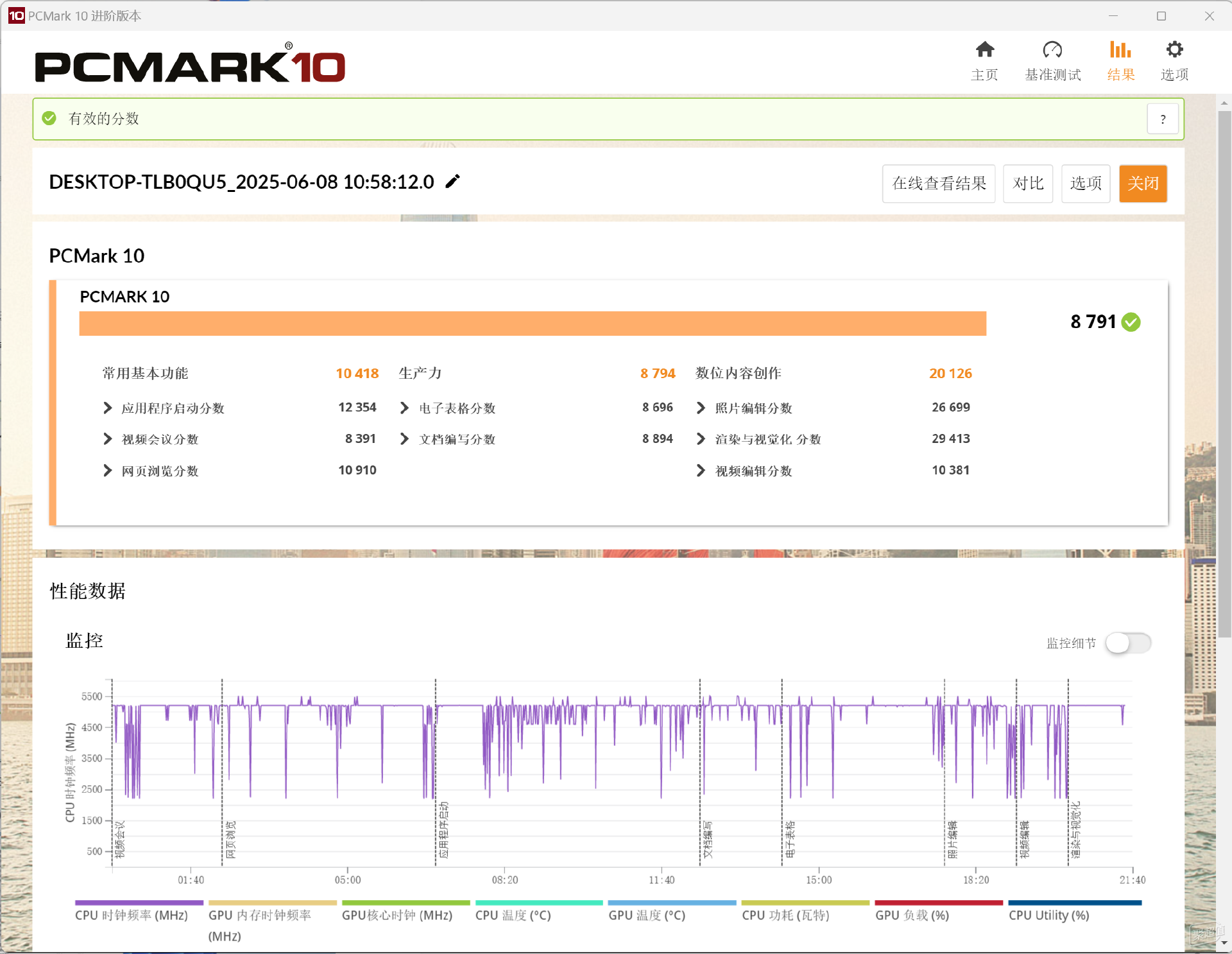Click the 网页浏览 marker in chart
Viewport: 1232px width, 954px height.
pyautogui.click(x=231, y=839)
